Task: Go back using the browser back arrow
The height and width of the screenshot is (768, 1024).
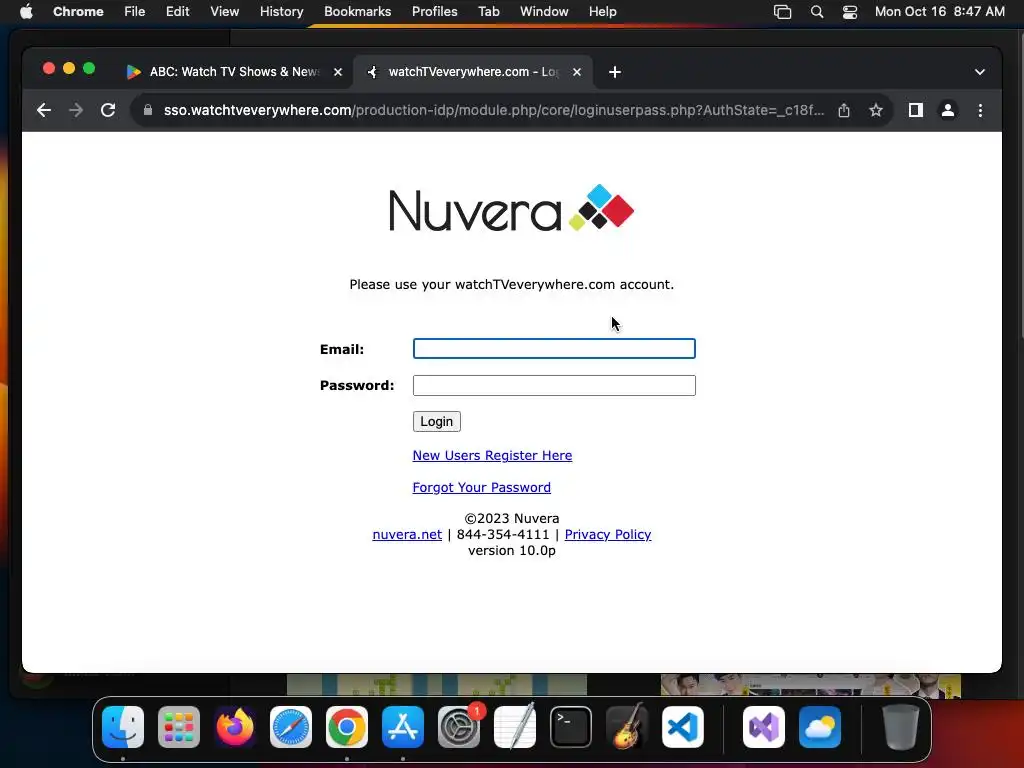Action: click(x=44, y=110)
